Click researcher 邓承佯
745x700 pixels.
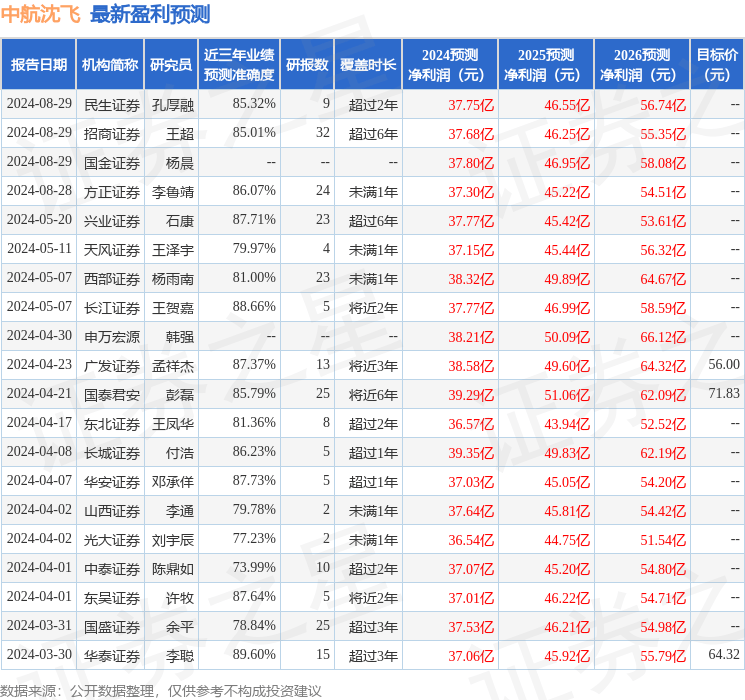point(172,482)
